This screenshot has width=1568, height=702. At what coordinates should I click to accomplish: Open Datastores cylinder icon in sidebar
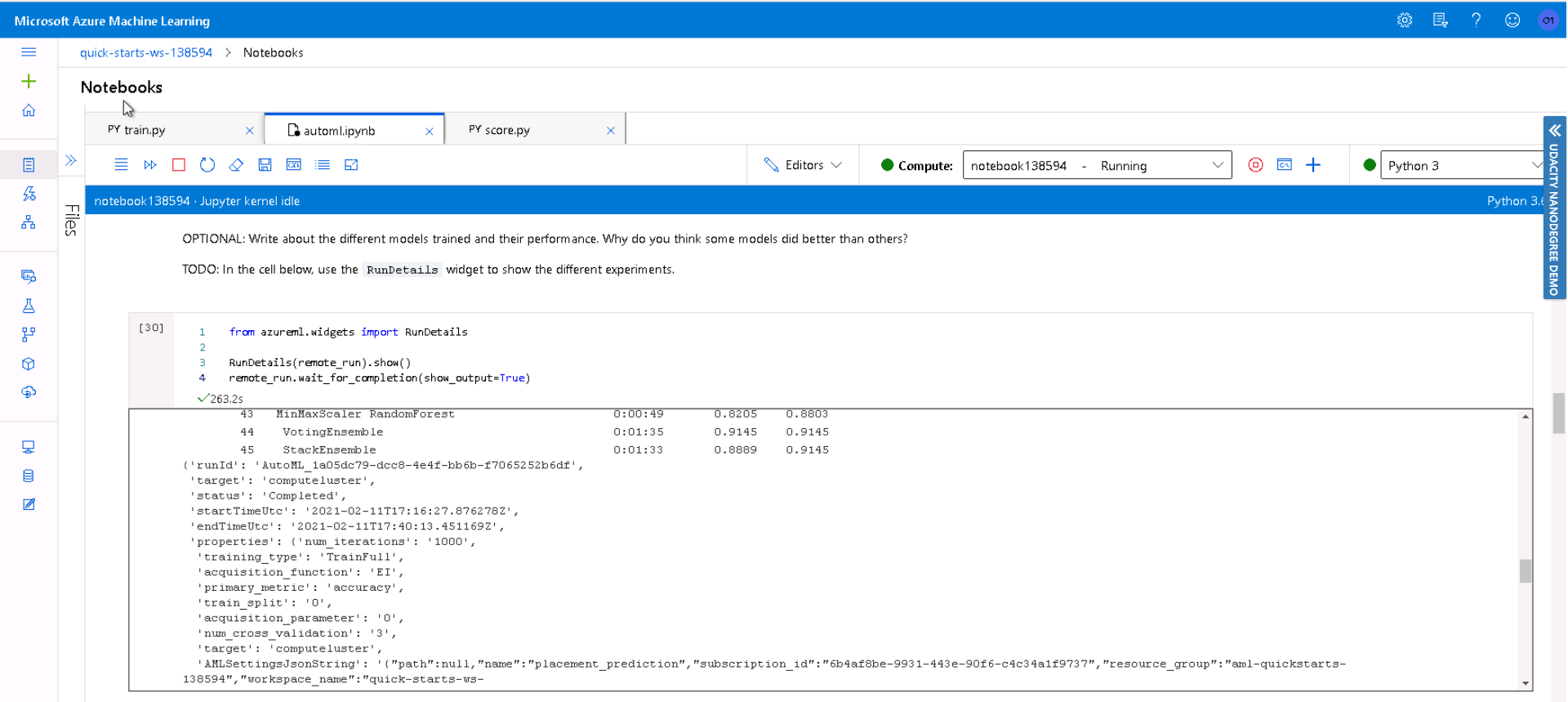click(x=29, y=476)
